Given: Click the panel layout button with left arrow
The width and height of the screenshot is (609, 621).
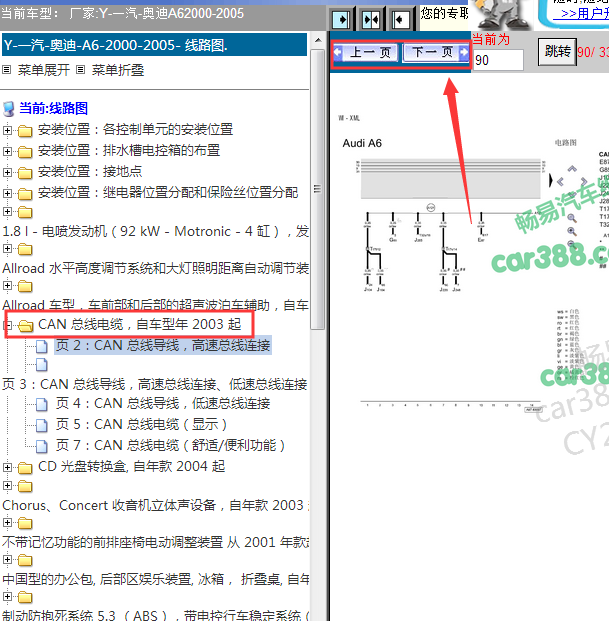Looking at the screenshot, I should coord(400,19).
